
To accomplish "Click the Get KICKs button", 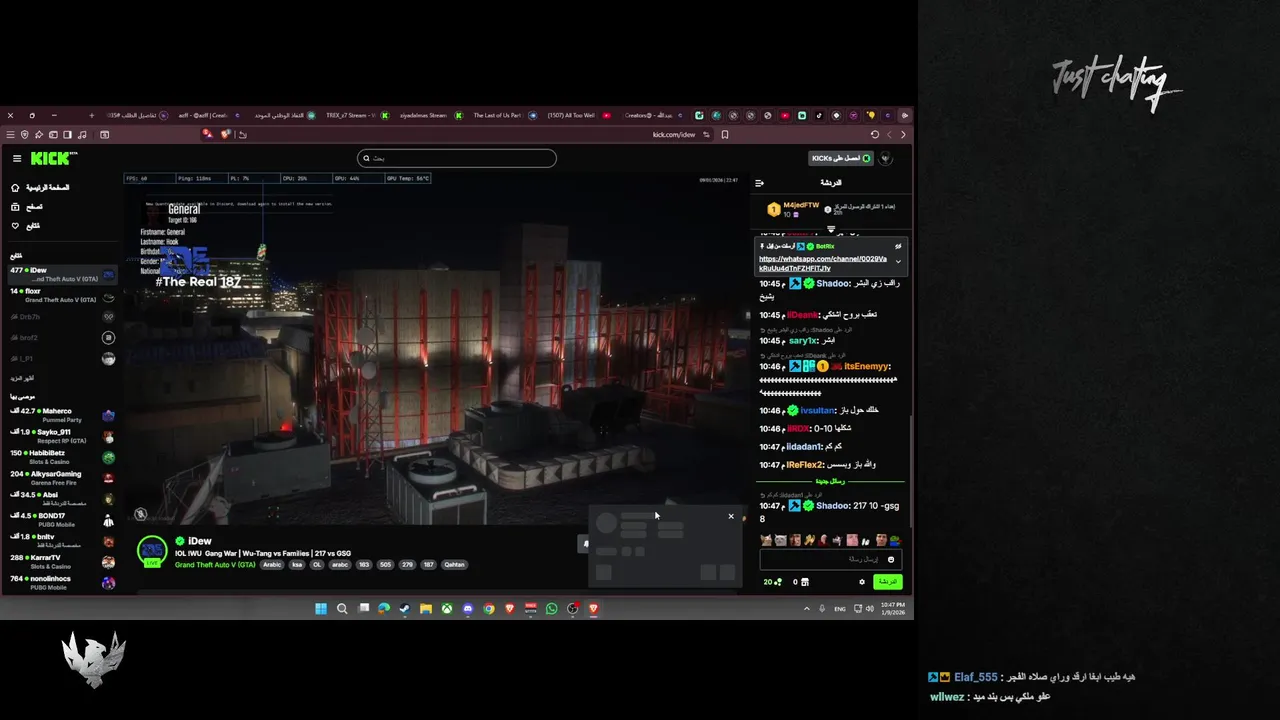I will tap(841, 158).
